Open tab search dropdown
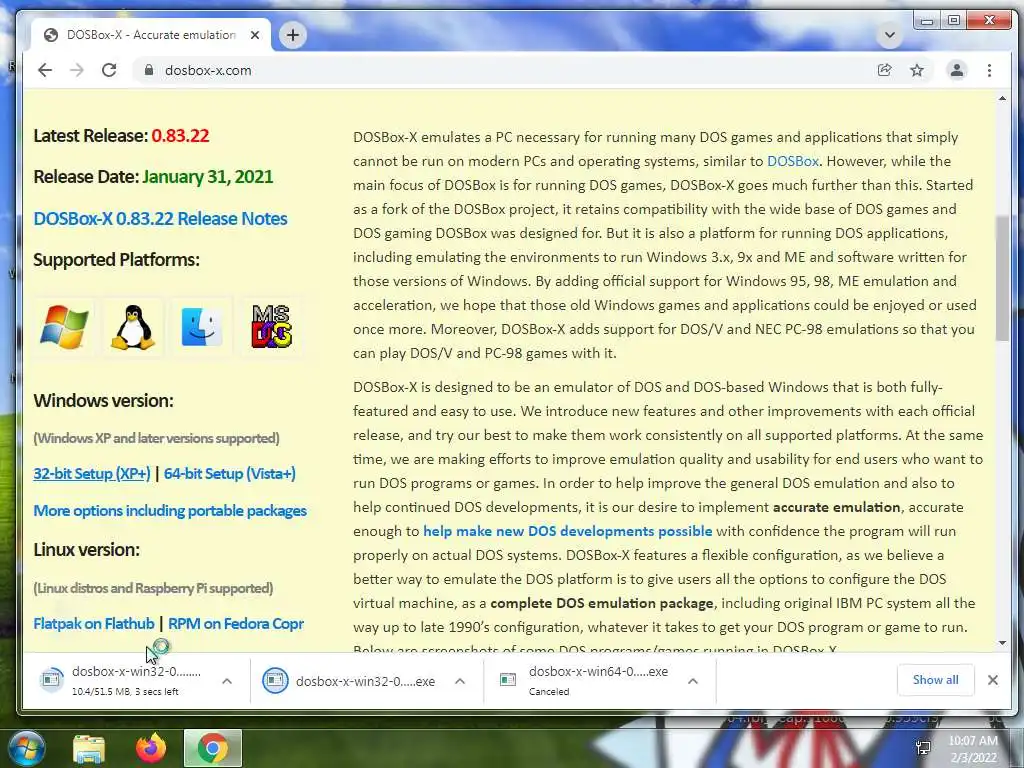Image resolution: width=1024 pixels, height=768 pixels. pyautogui.click(x=889, y=35)
